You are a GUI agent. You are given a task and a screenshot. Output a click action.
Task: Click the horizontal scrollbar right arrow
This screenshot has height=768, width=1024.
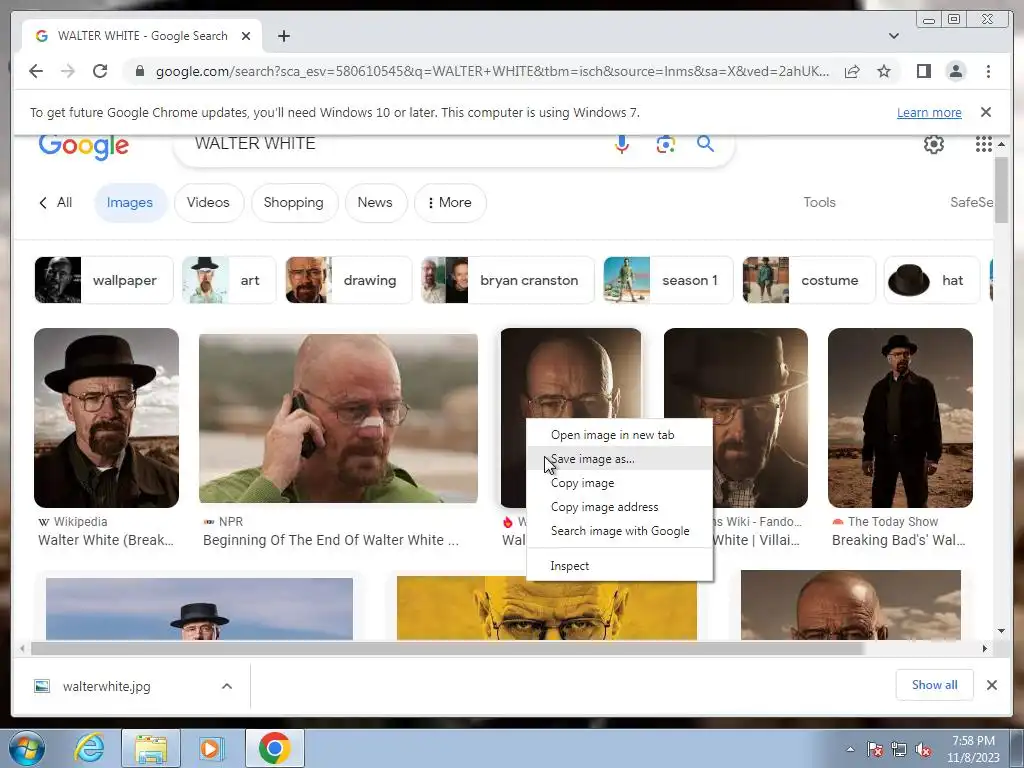pos(985,648)
